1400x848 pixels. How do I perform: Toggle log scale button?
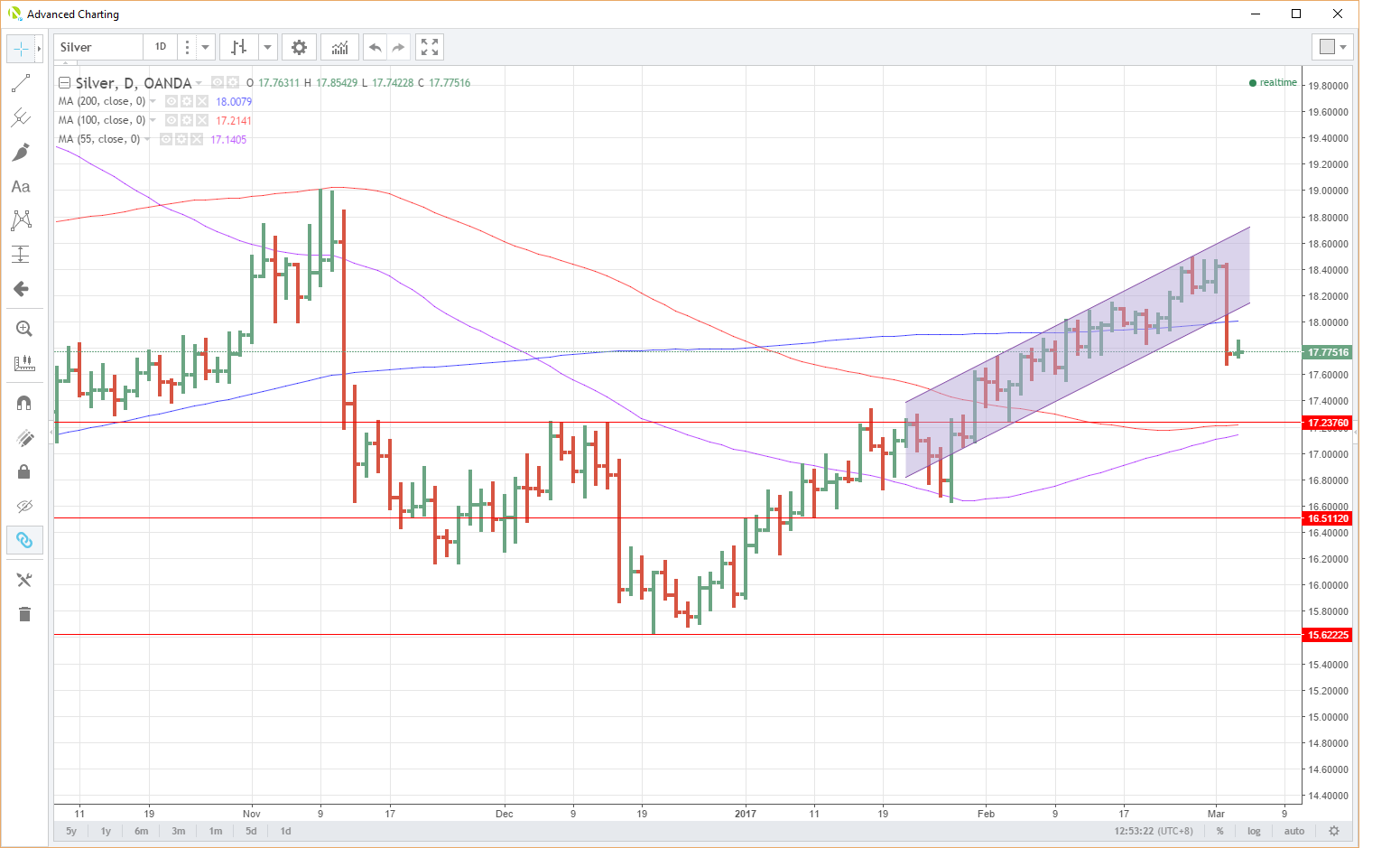1254,831
